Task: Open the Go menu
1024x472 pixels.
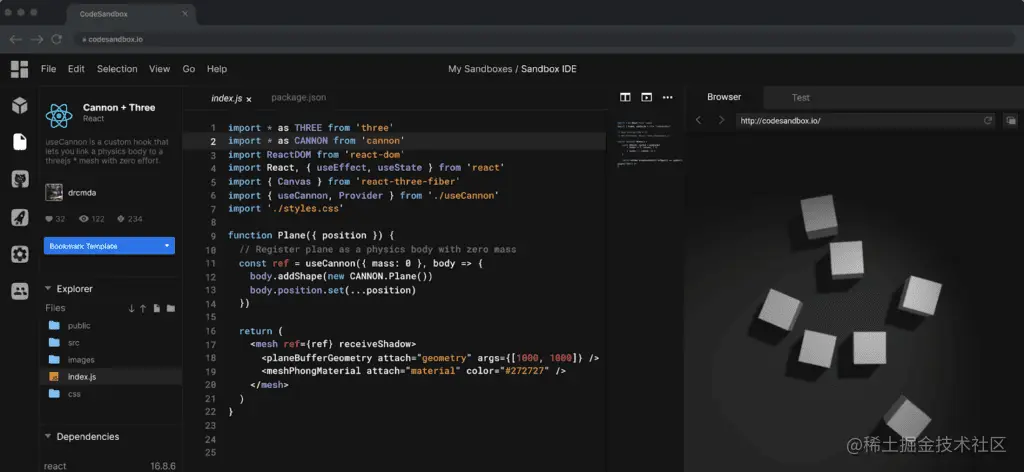Action: [x=189, y=69]
